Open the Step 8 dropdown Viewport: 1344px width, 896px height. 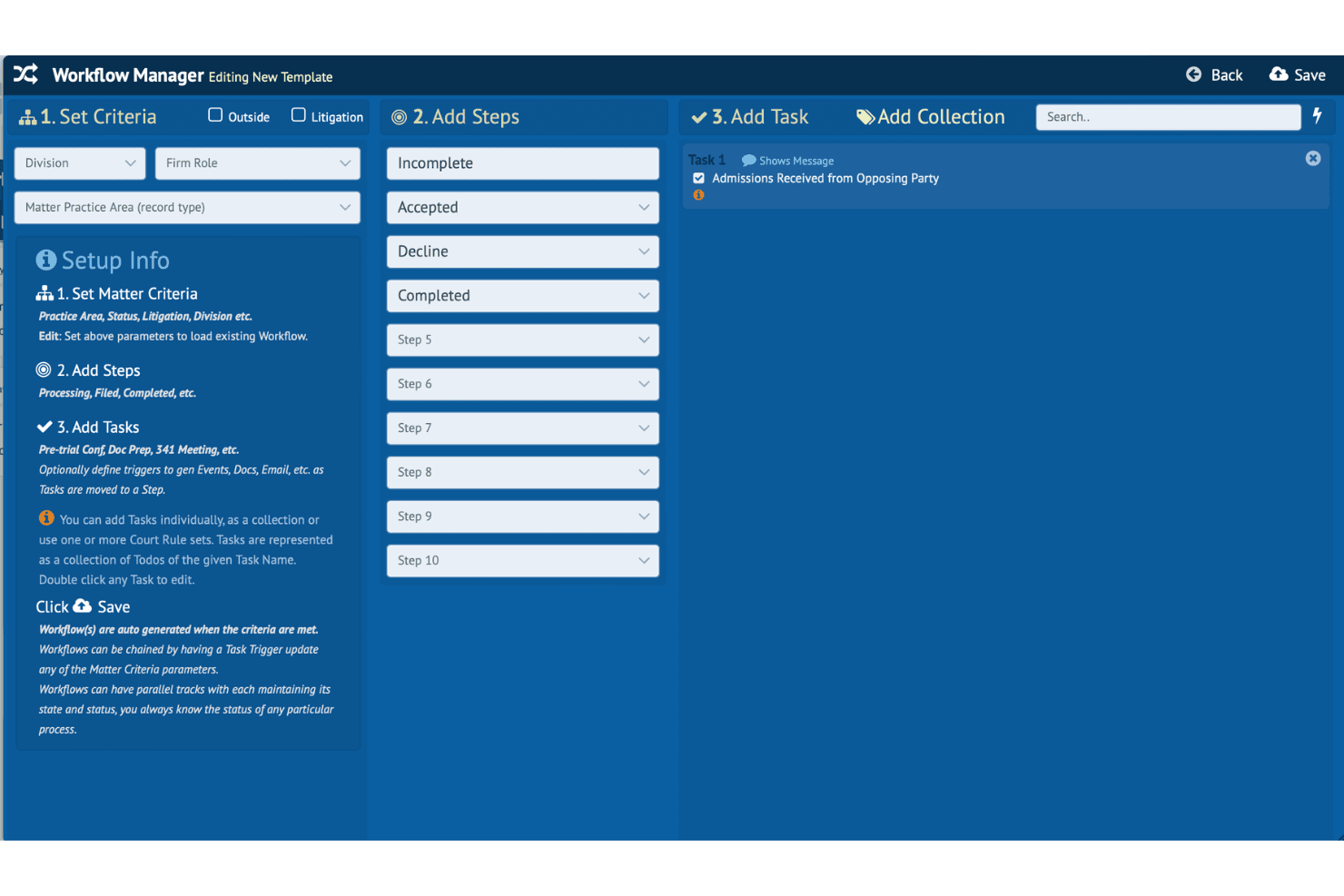click(x=523, y=472)
